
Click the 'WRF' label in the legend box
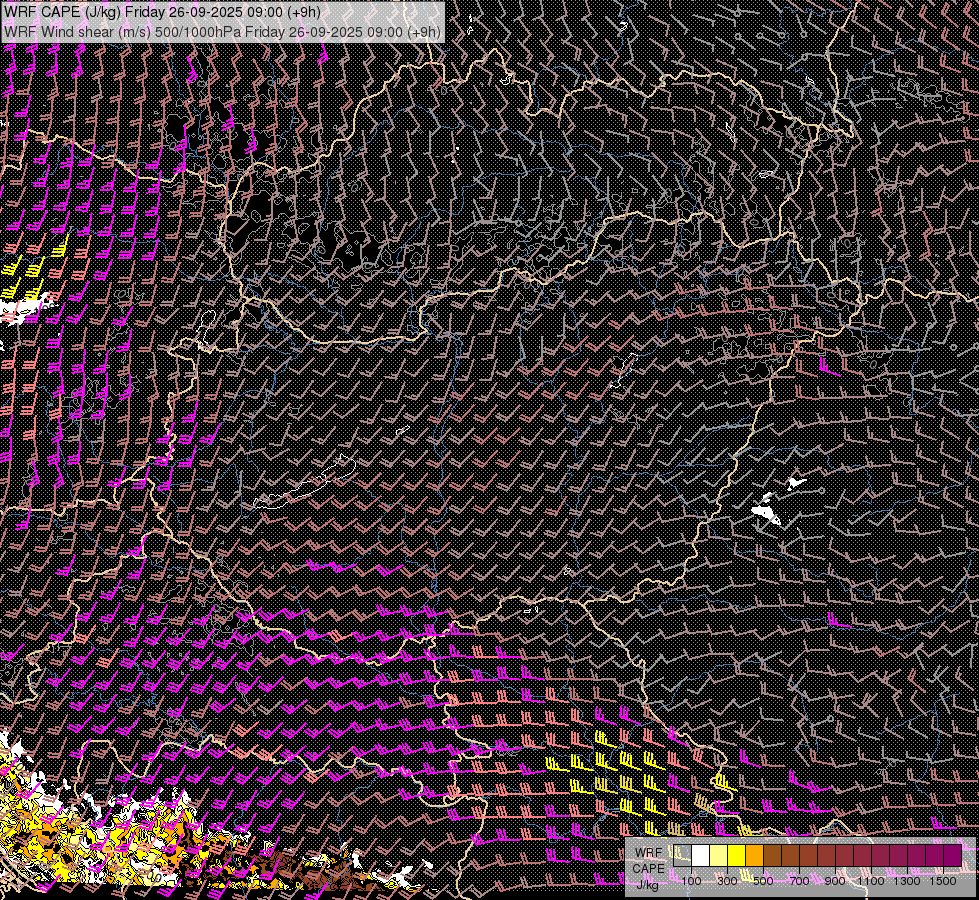click(649, 853)
